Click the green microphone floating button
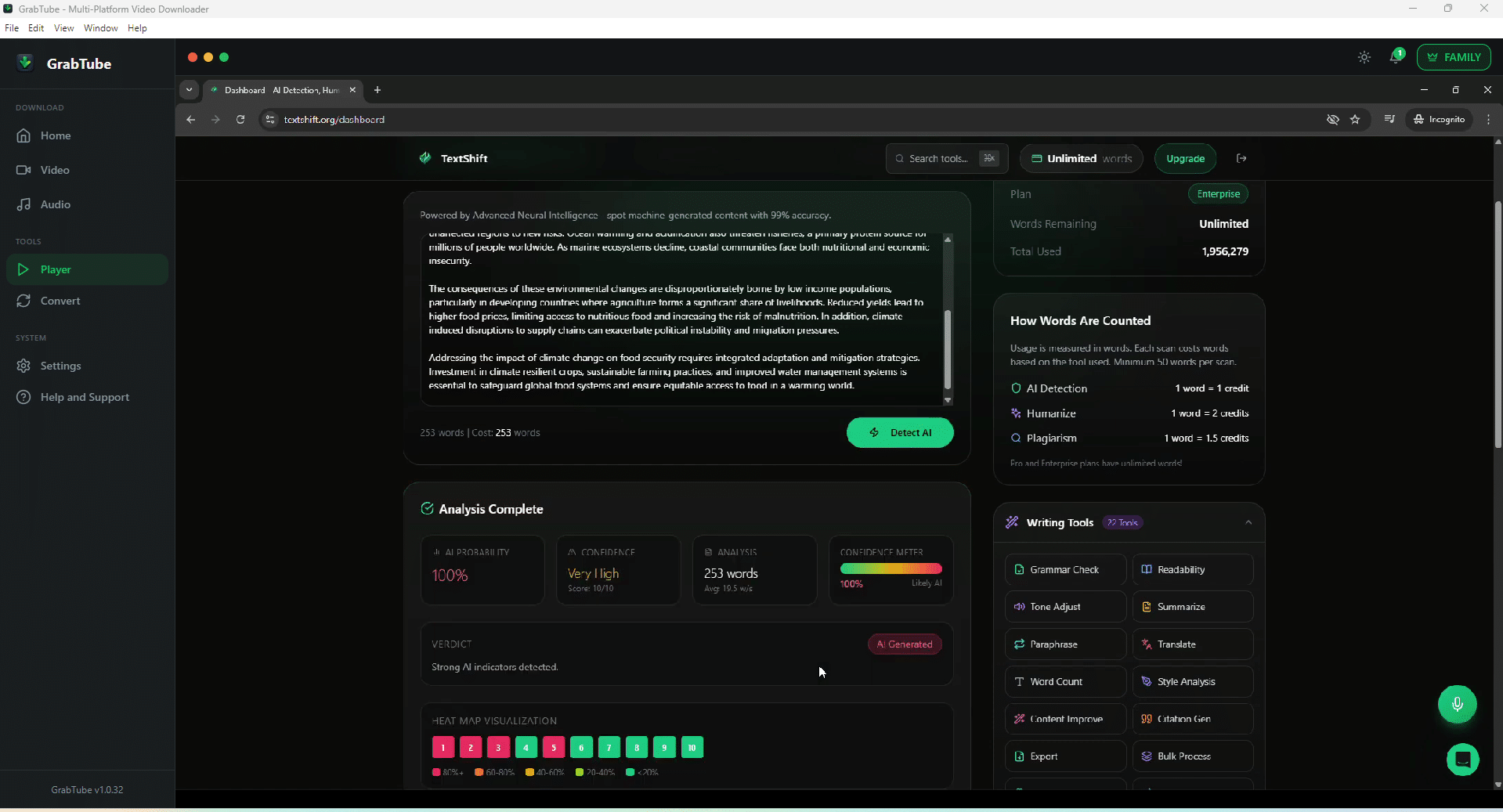 coord(1457,704)
